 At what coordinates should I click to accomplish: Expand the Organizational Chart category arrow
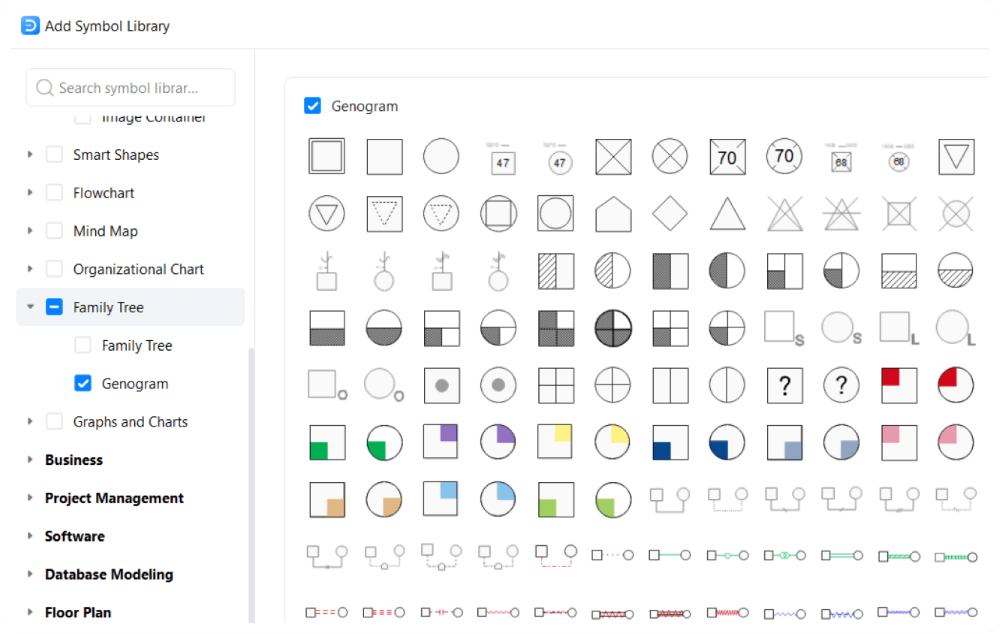[30, 269]
